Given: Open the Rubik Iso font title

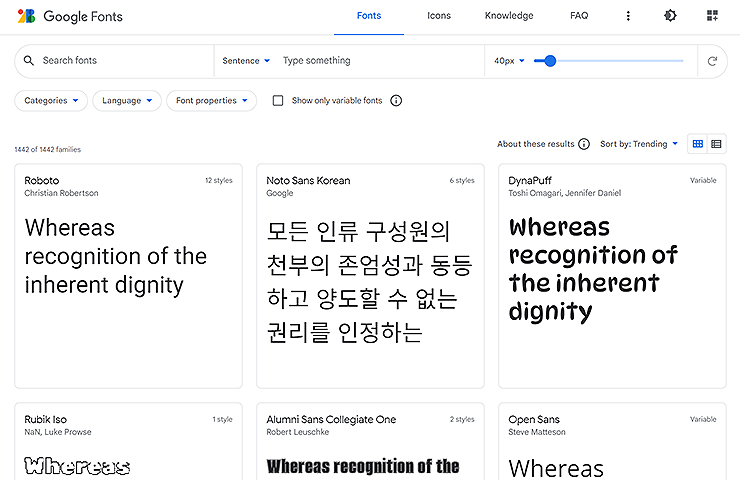Looking at the screenshot, I should tap(46, 420).
